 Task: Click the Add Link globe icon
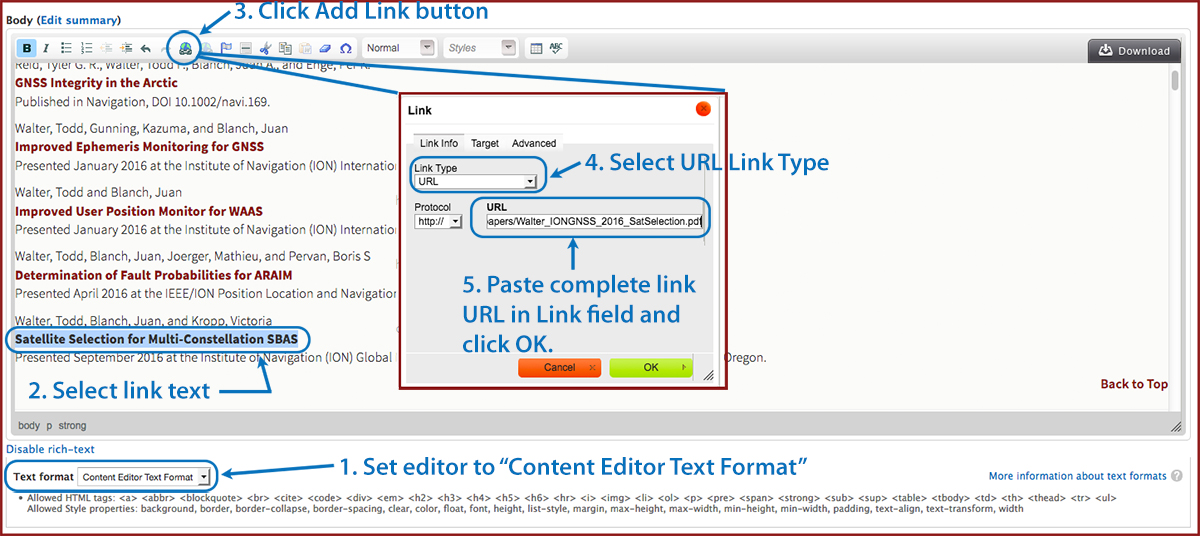point(186,48)
